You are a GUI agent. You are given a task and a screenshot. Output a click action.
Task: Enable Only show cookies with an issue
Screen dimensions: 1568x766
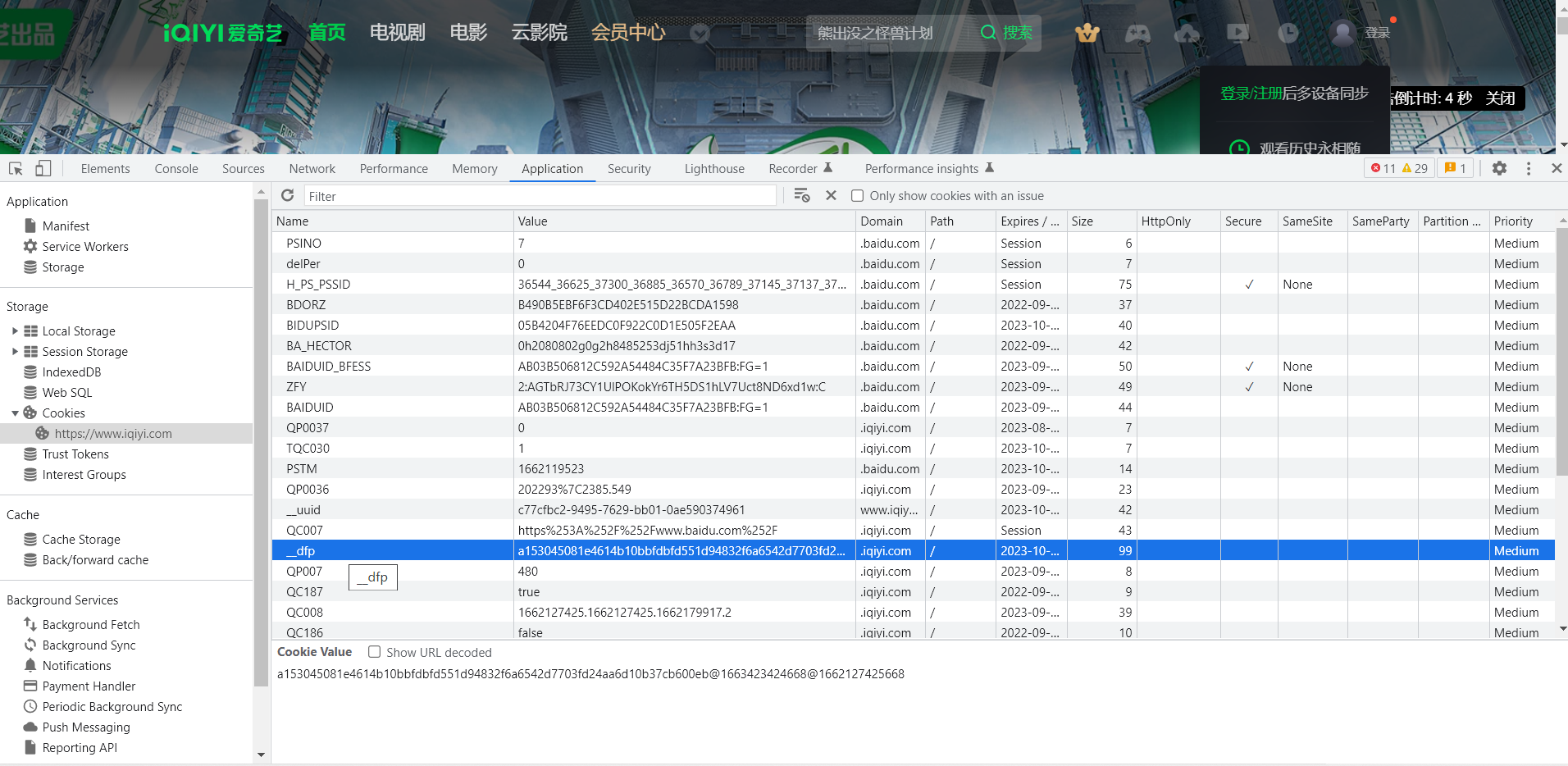pos(858,196)
